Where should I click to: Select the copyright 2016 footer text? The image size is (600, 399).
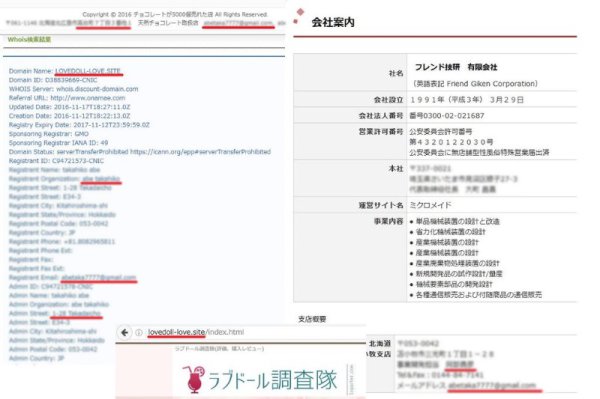coord(175,15)
